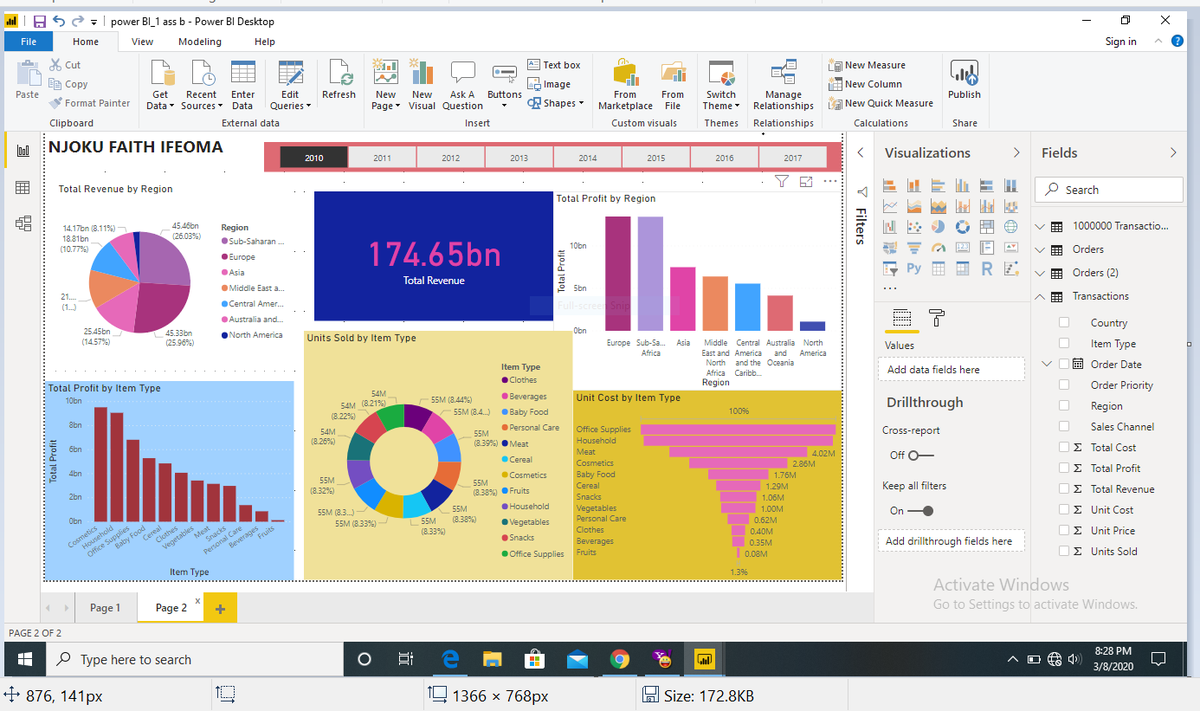Check the Total Profit field checkbox
This screenshot has height=711, width=1200.
click(1064, 468)
